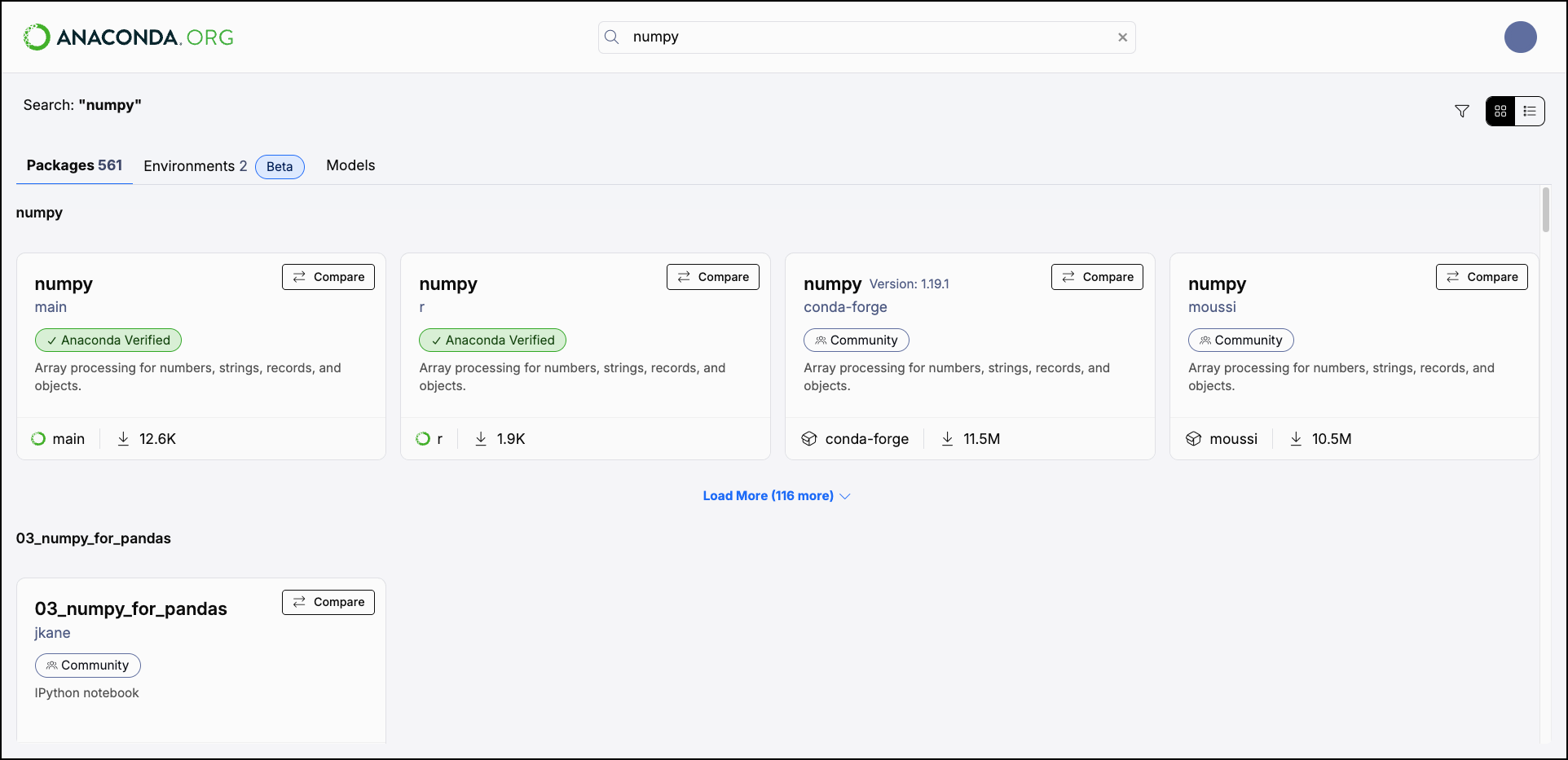Click download icon next to 11.5M
The image size is (1568, 760).
point(947,439)
